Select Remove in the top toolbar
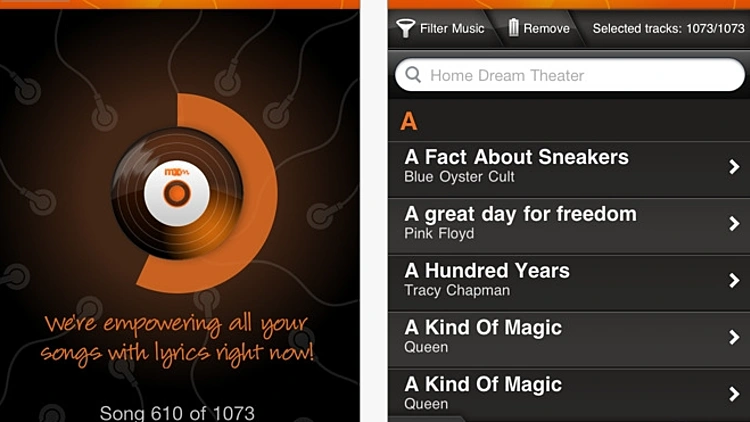This screenshot has height=422, width=750. point(539,28)
